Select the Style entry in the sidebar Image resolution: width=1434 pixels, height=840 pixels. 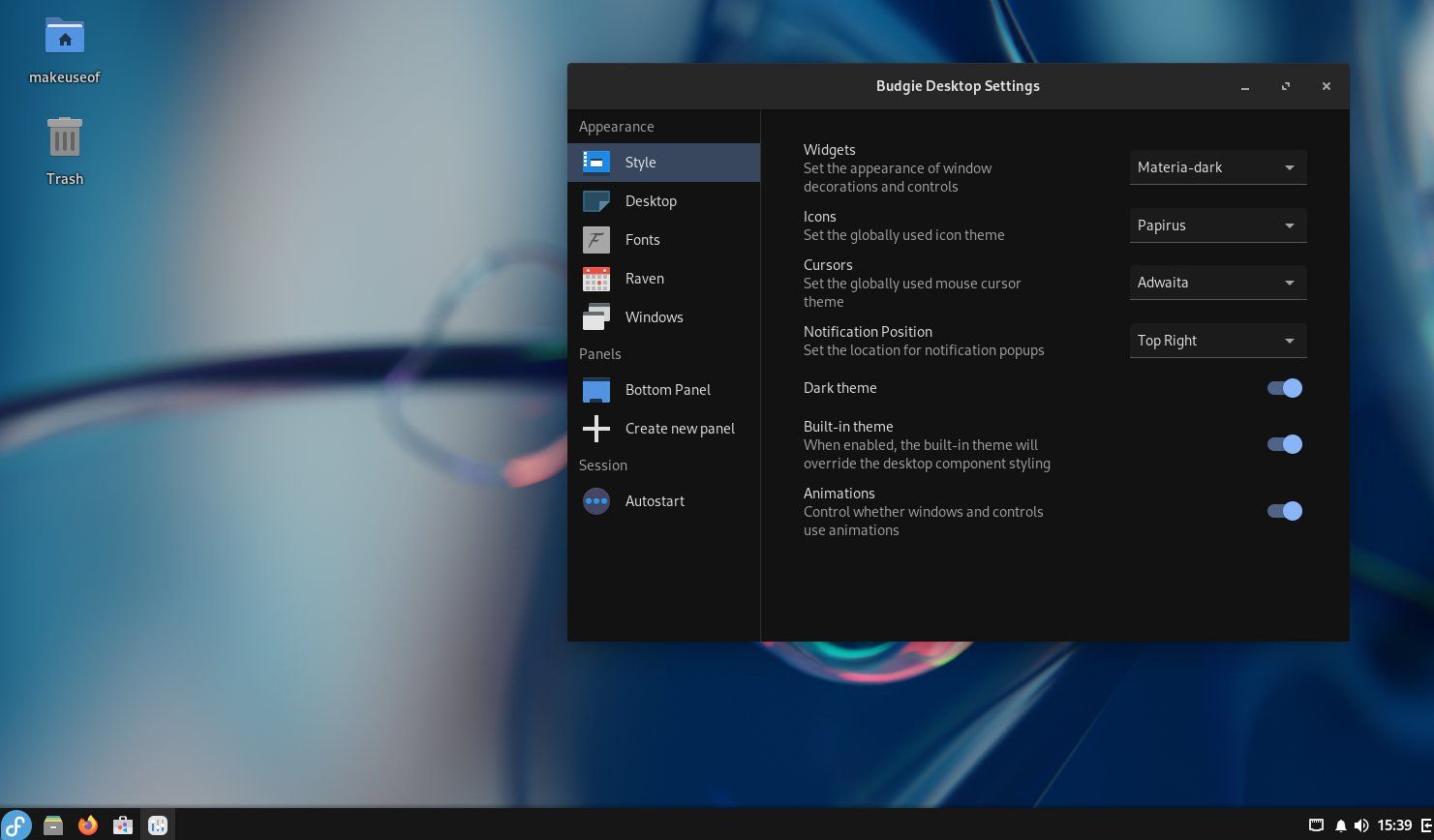(641, 163)
